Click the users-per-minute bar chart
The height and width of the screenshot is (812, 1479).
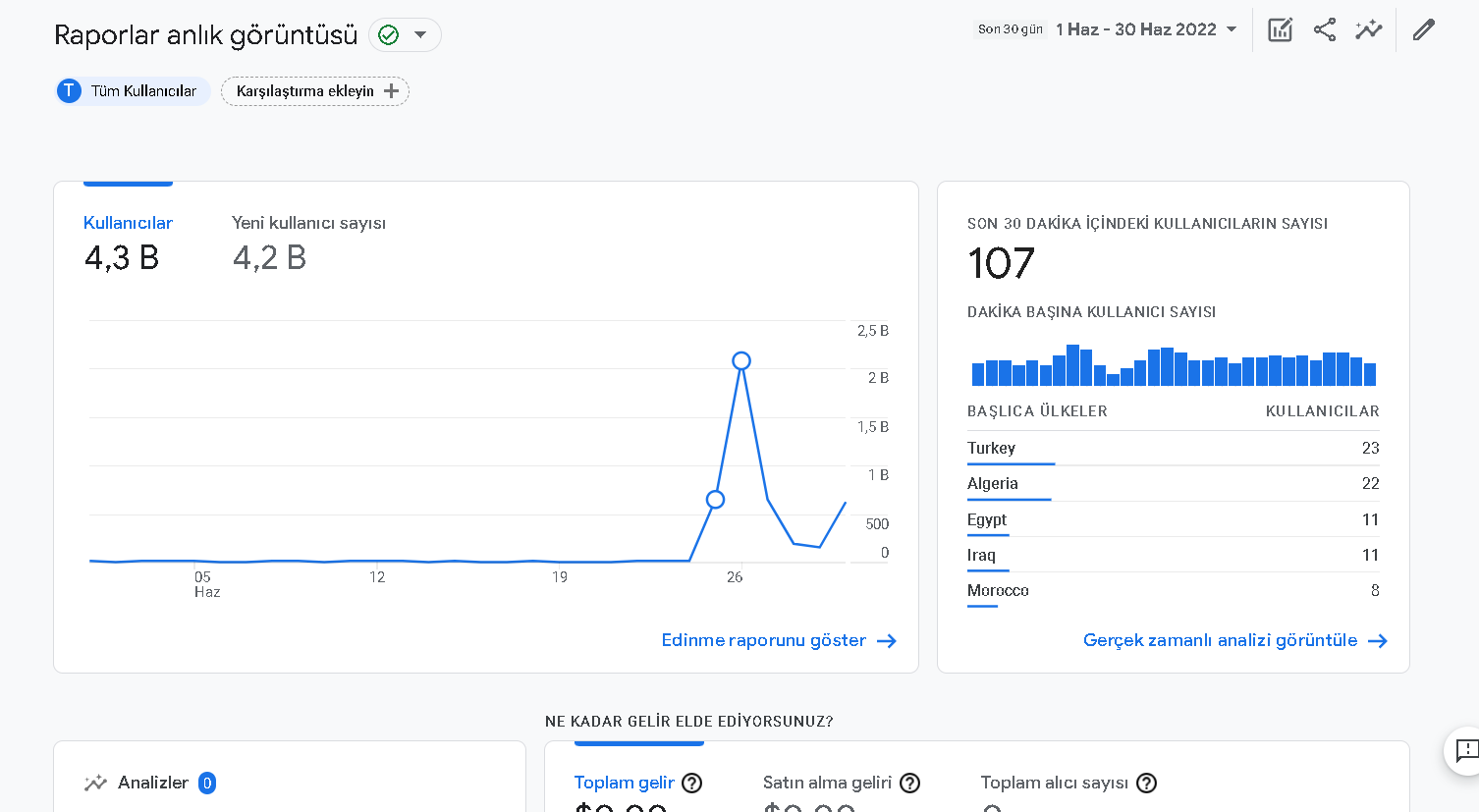point(1174,365)
